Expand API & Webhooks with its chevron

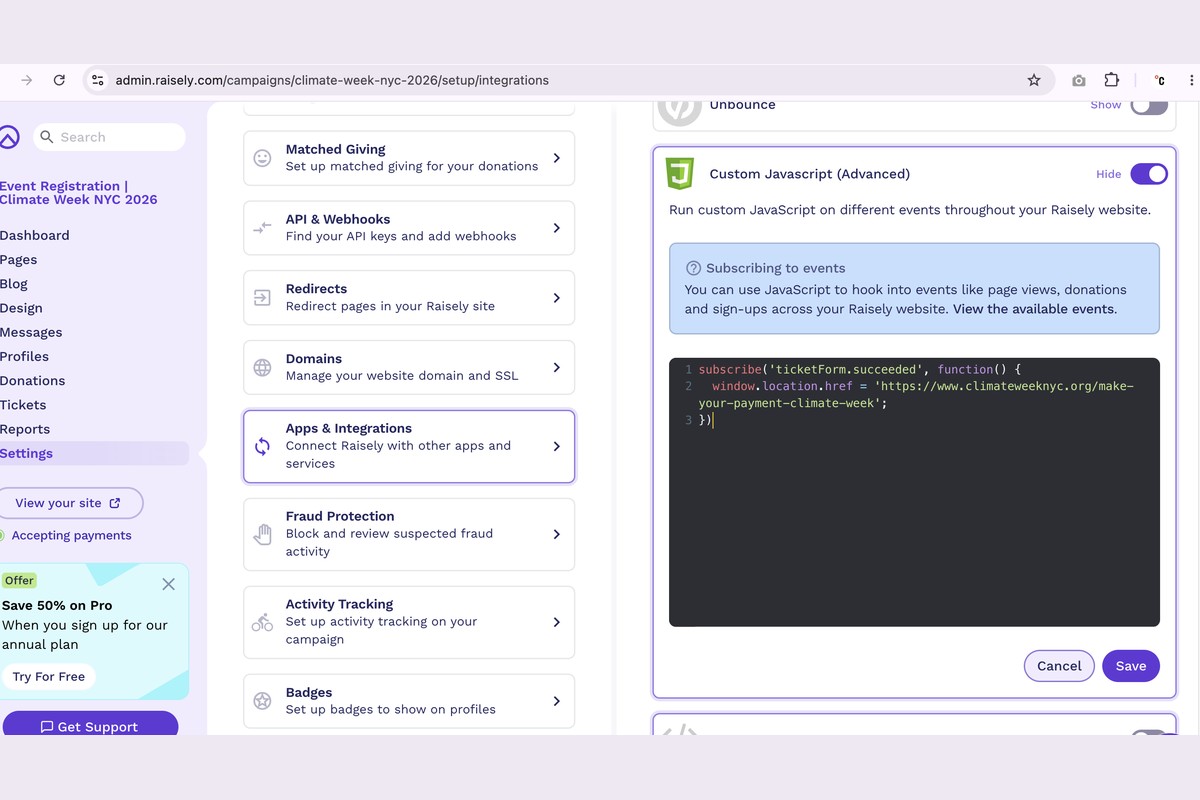coord(557,228)
